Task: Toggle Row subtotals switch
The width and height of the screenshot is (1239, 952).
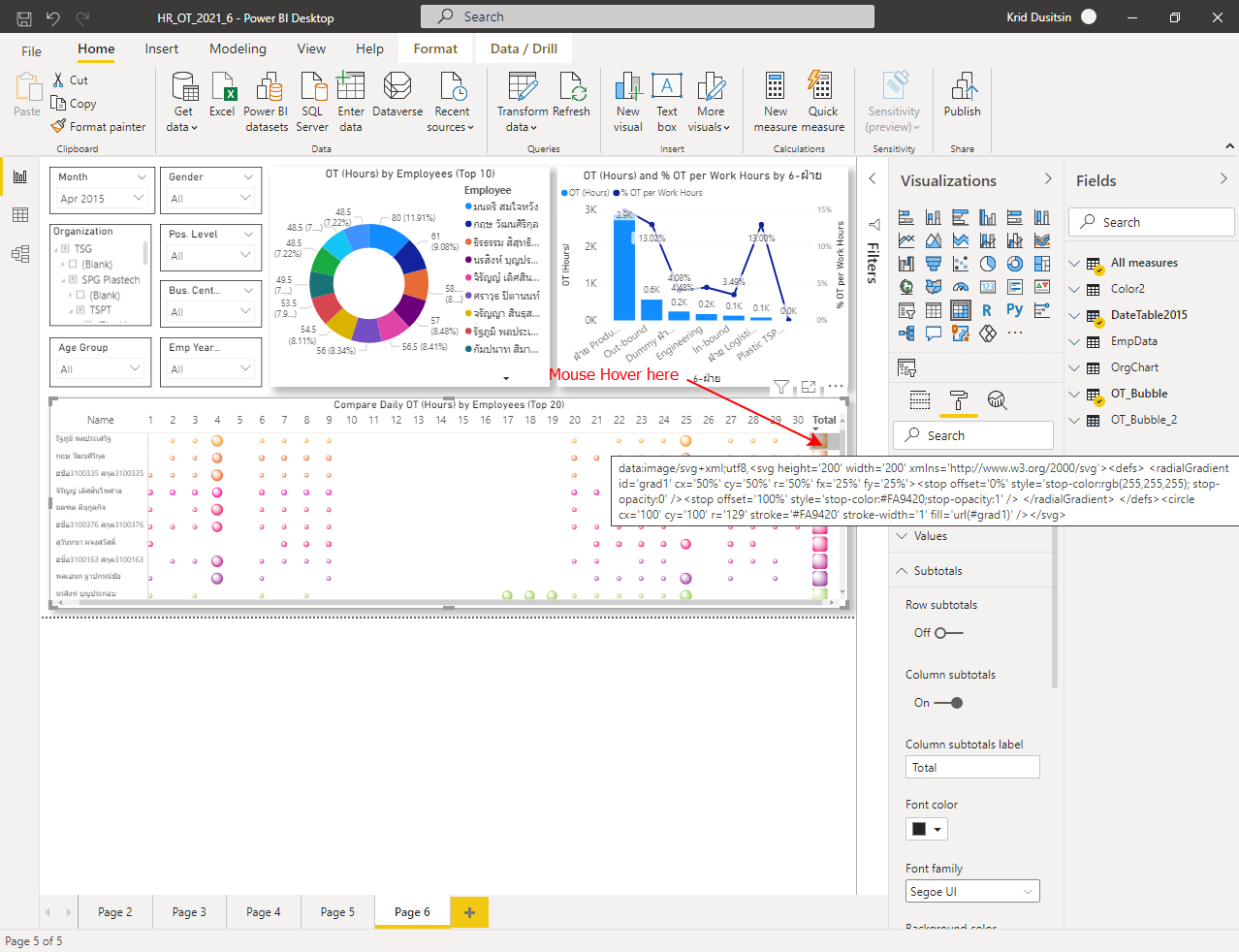Action: 948,633
